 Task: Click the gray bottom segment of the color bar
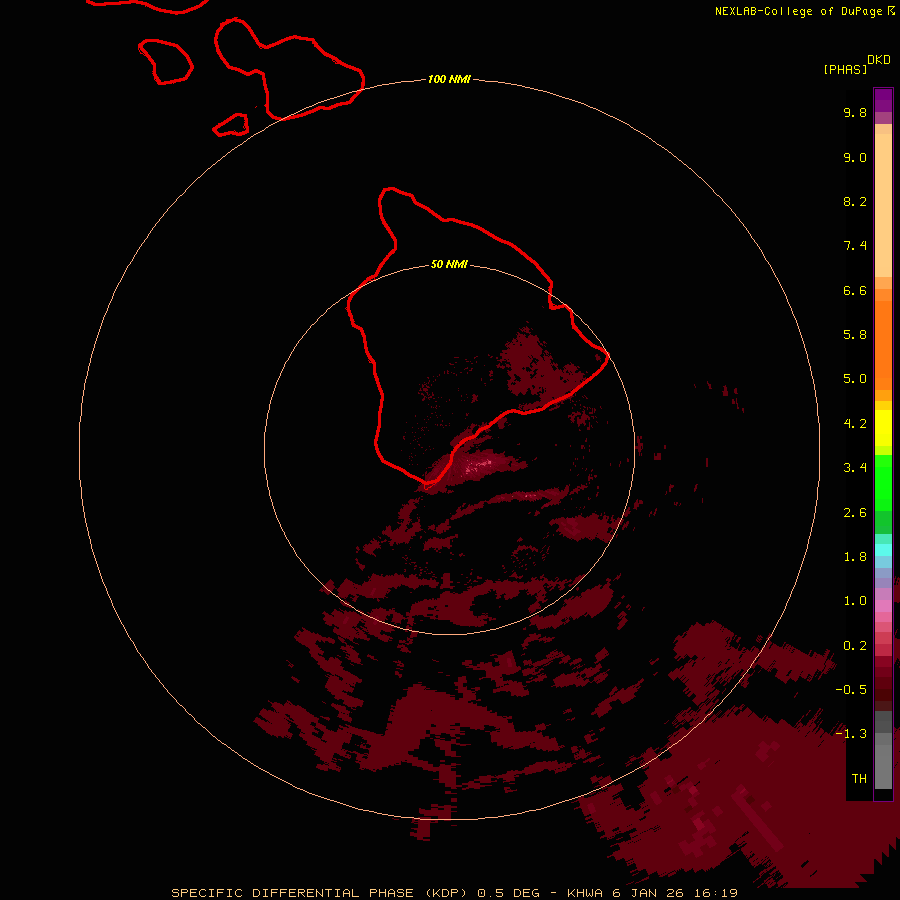[883, 766]
